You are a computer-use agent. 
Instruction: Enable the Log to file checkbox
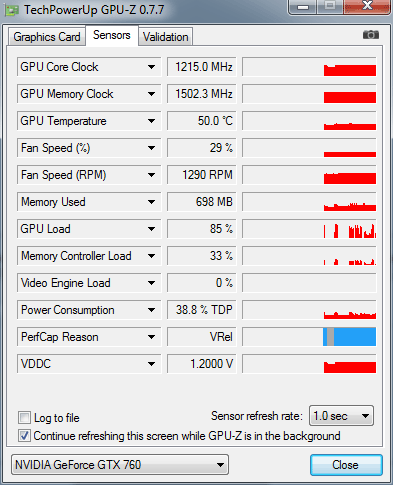24,418
